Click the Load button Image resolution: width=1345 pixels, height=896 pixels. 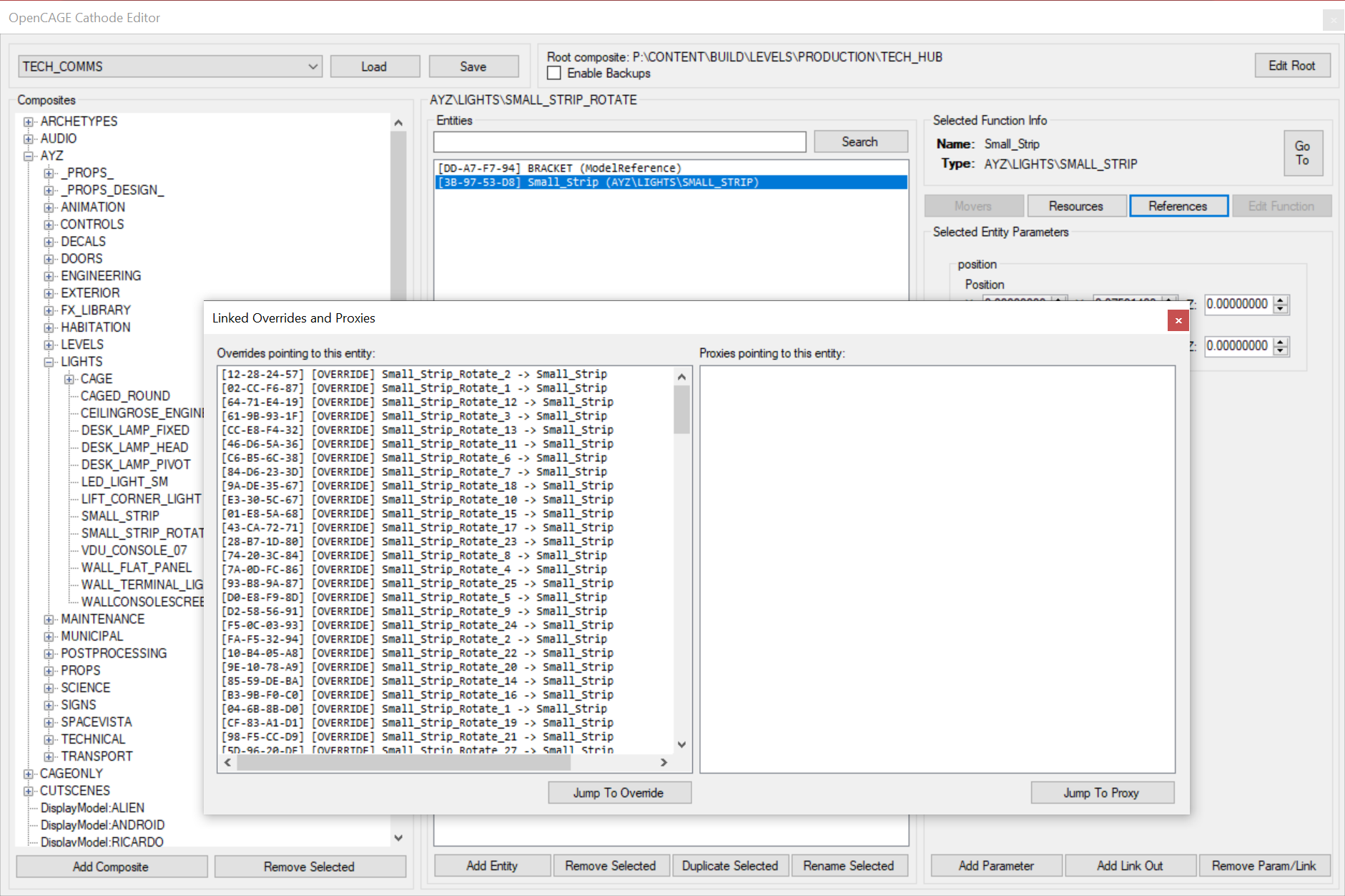(375, 66)
